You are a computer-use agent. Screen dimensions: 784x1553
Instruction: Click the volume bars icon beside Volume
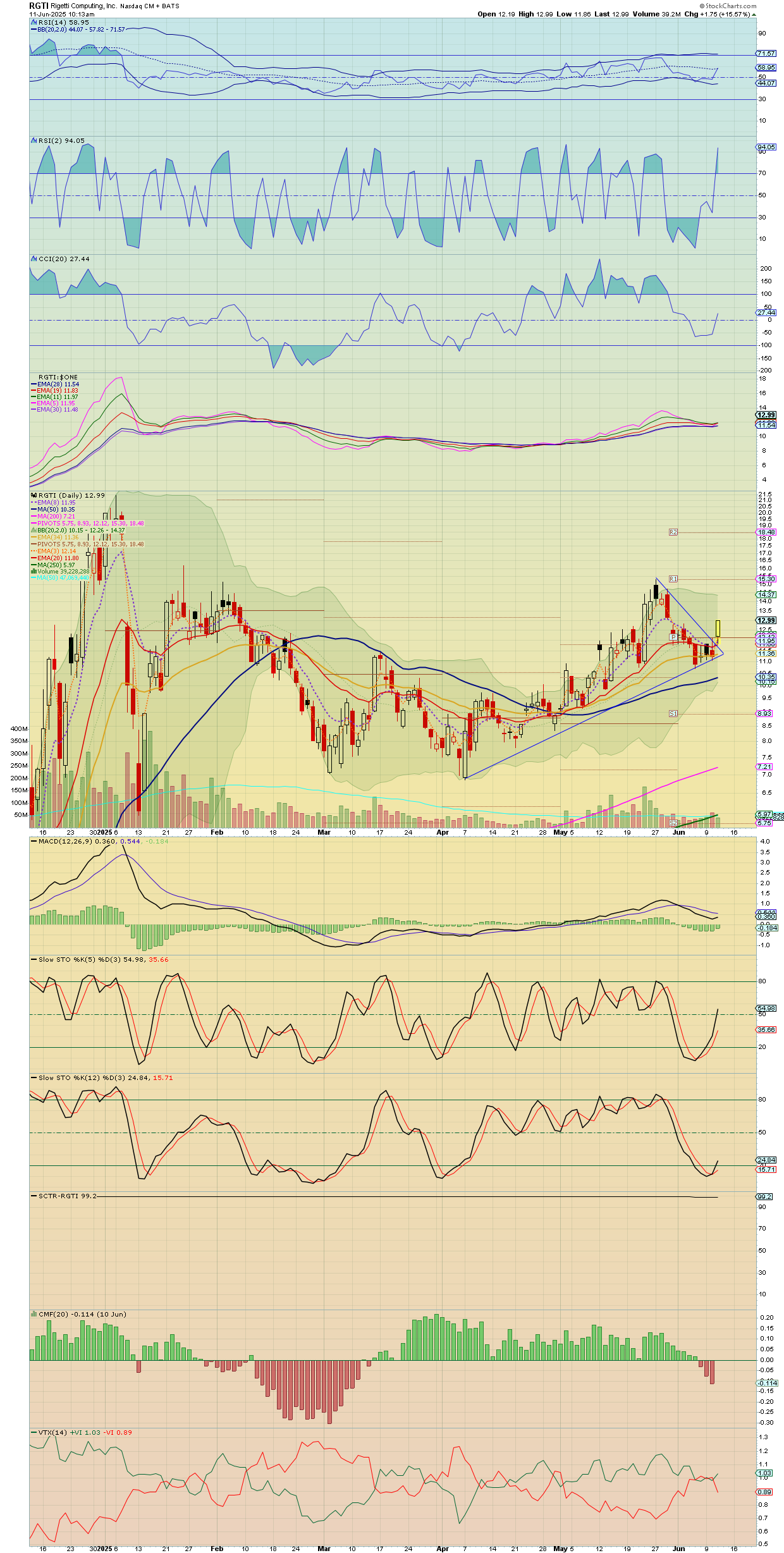coord(34,571)
